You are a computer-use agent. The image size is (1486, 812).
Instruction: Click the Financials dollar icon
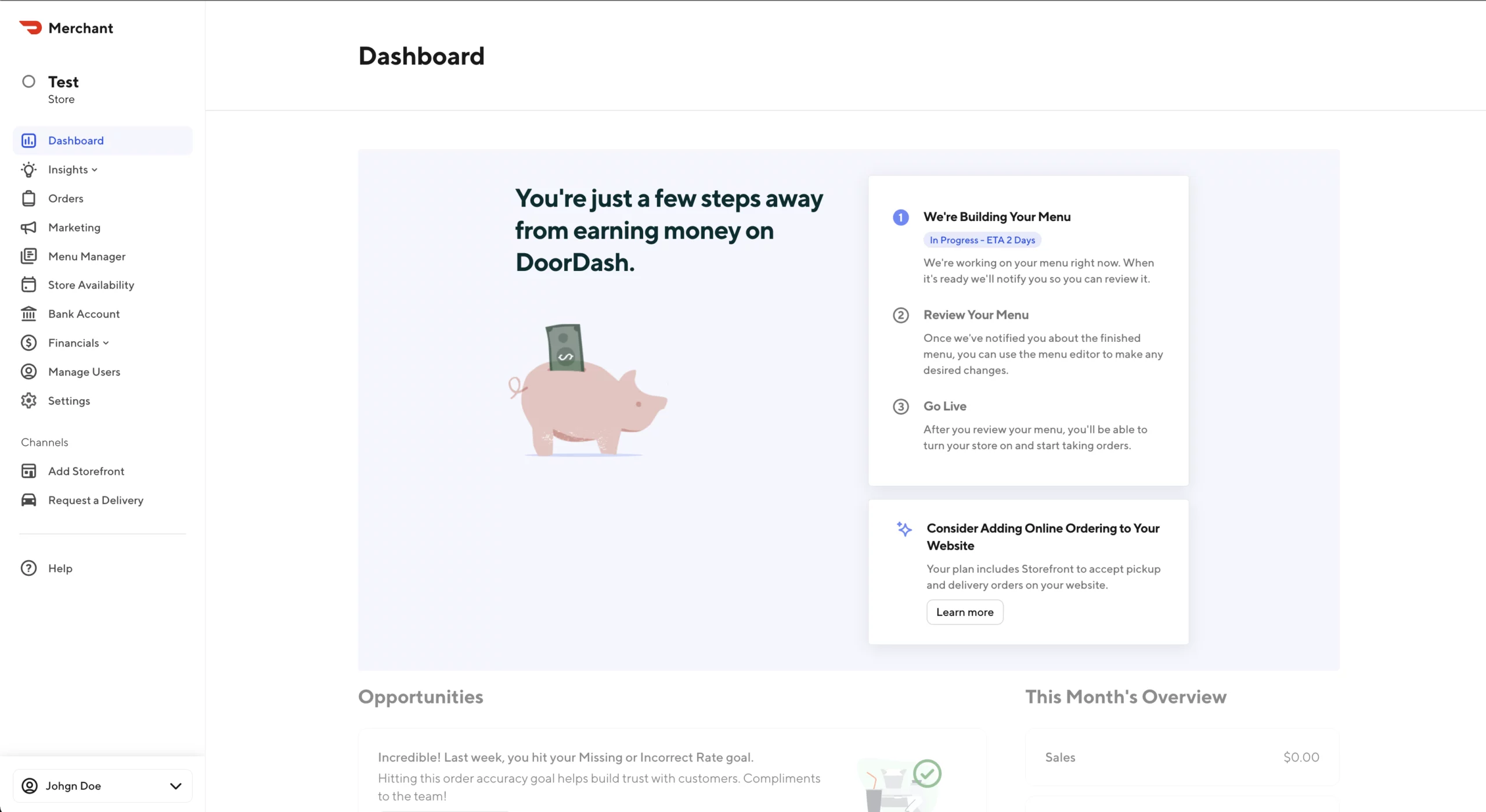pos(28,342)
